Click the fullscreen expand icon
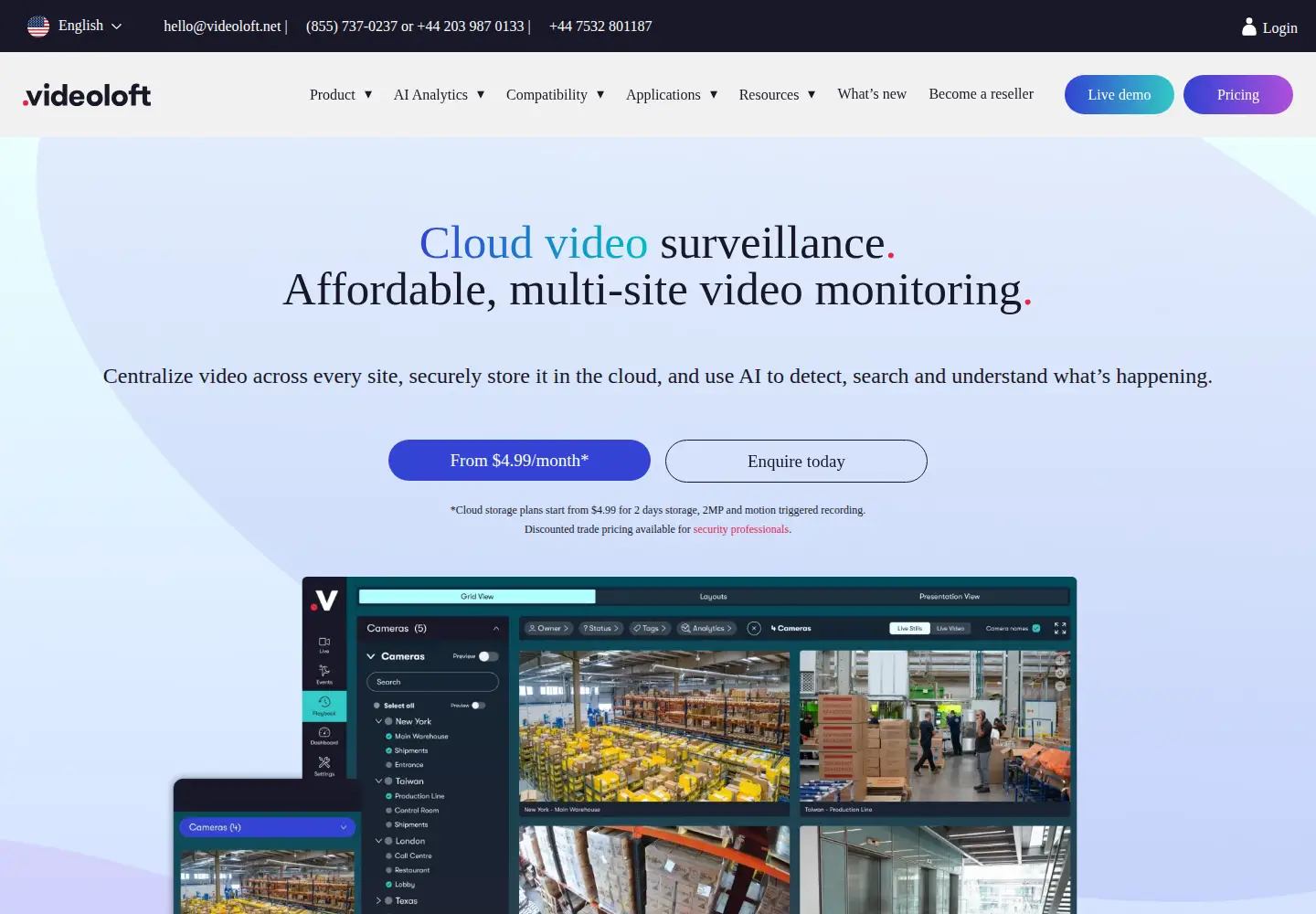 tap(1060, 628)
